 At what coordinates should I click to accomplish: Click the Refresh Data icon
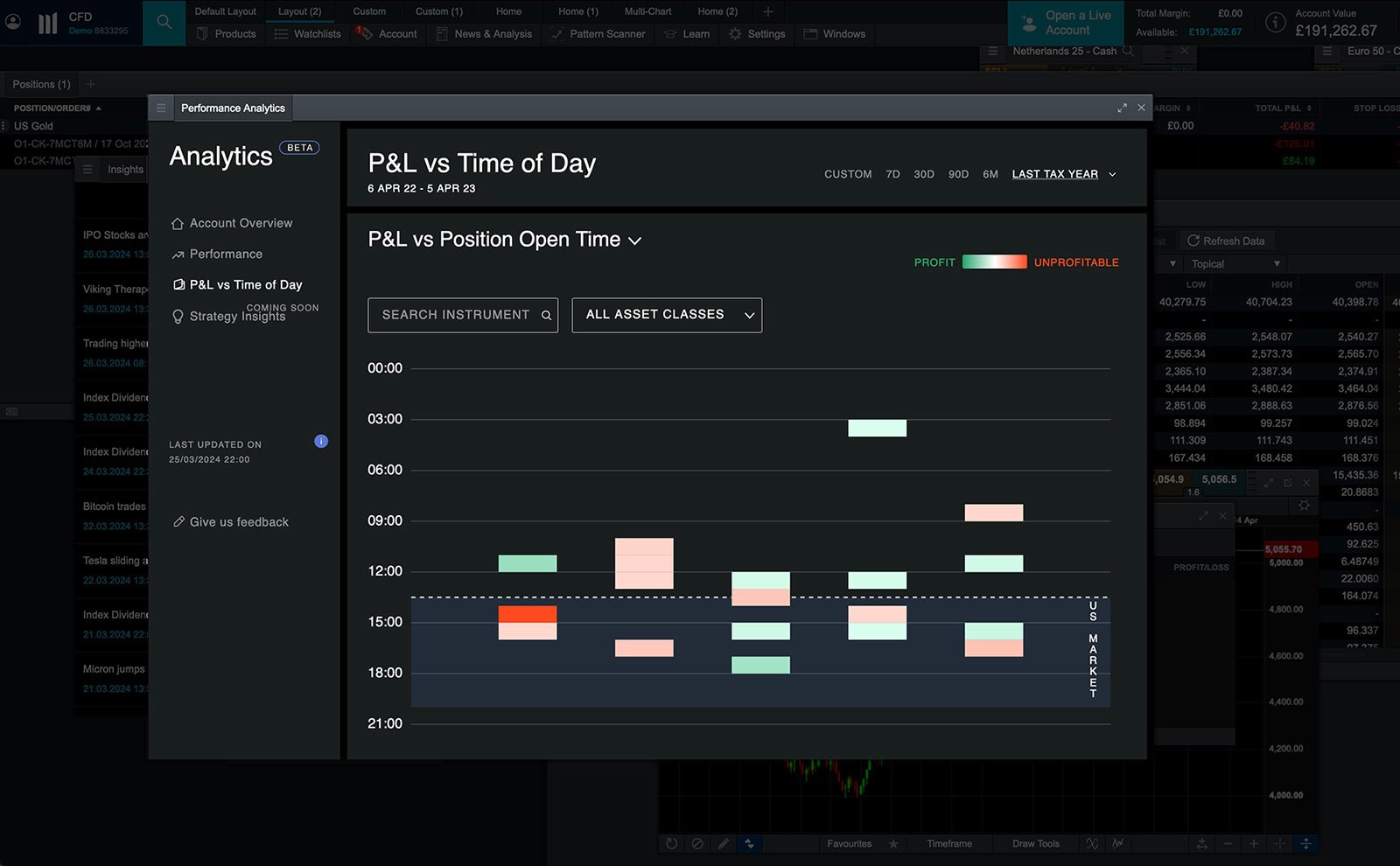1193,241
